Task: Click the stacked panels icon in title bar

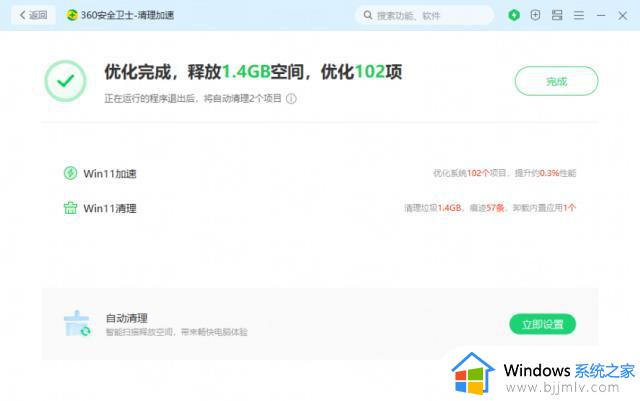Action: 557,16
